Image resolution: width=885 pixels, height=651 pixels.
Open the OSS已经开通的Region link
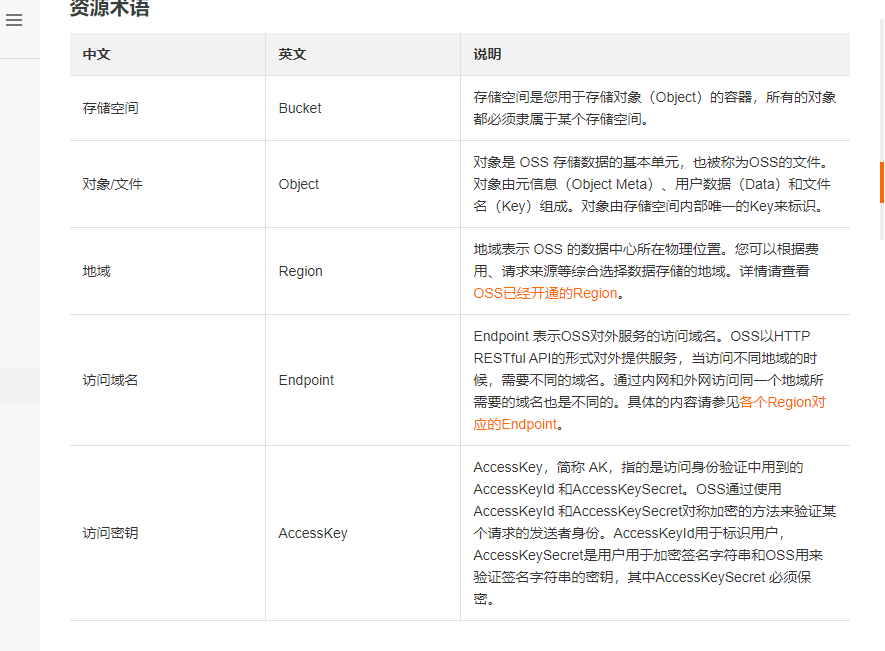coord(545,294)
